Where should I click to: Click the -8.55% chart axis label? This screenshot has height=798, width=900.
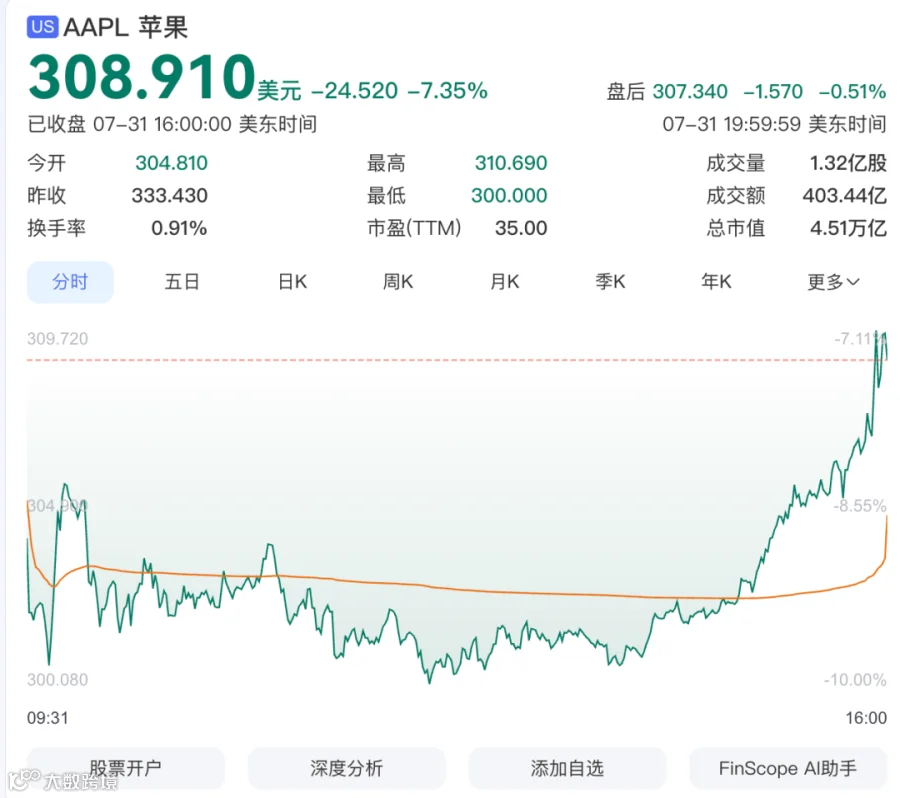[x=859, y=506]
